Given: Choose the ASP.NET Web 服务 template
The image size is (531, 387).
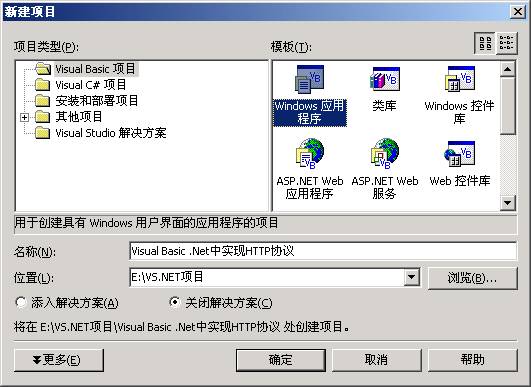Looking at the screenshot, I should [384, 154].
